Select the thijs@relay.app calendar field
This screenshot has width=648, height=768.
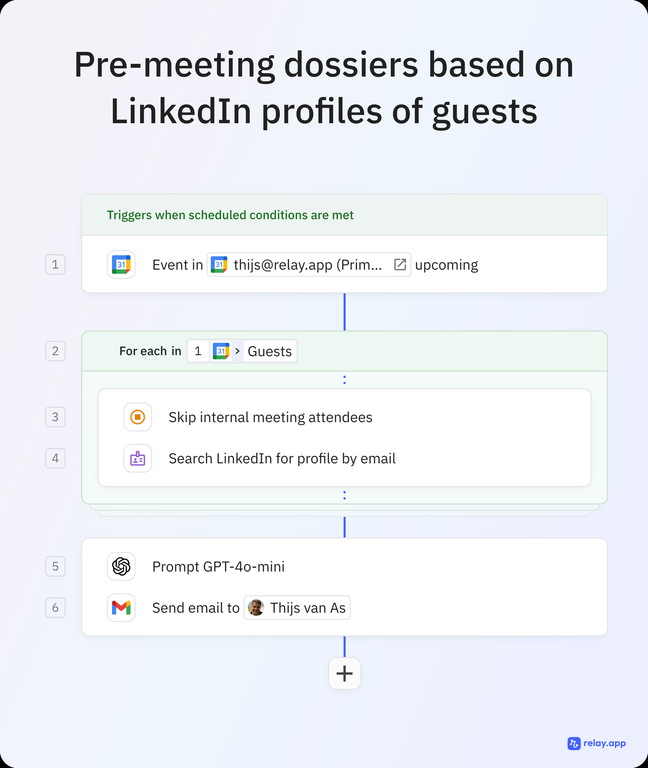tap(300, 265)
